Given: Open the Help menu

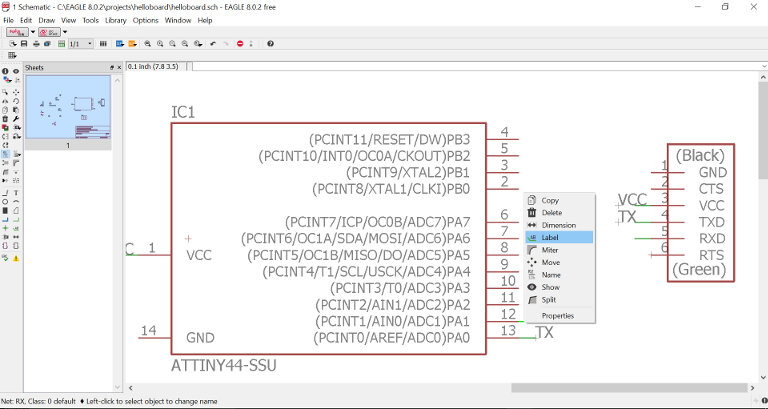Looking at the screenshot, I should [x=205, y=20].
